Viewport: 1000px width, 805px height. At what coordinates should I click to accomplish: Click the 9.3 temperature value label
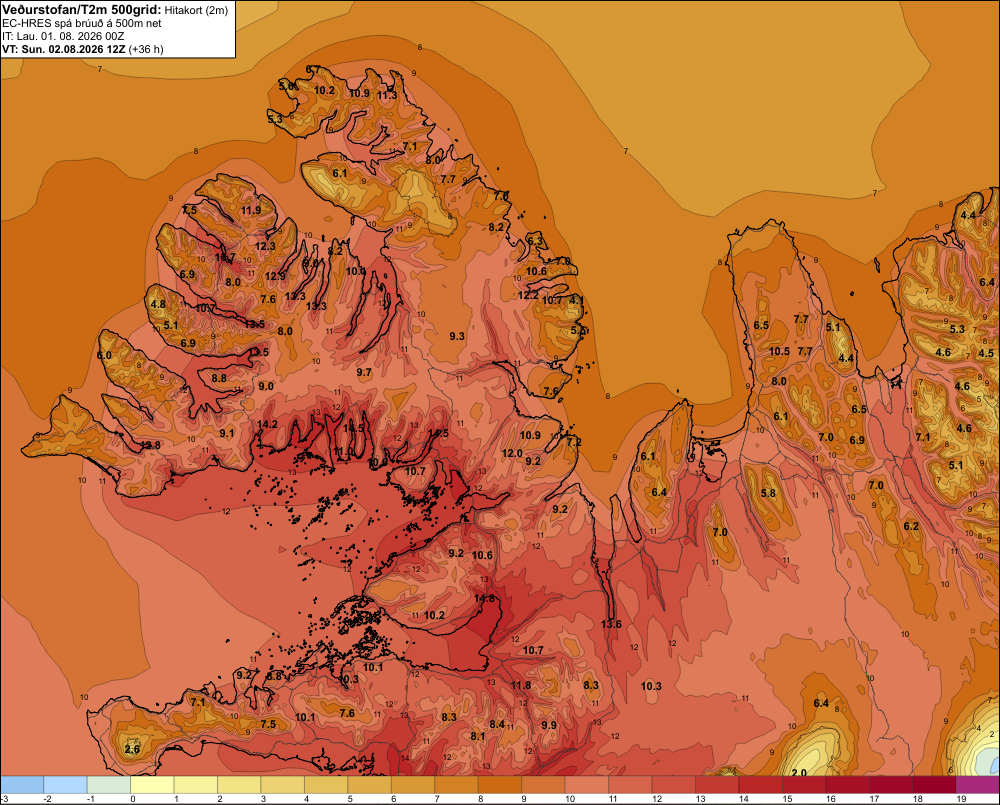point(457,336)
